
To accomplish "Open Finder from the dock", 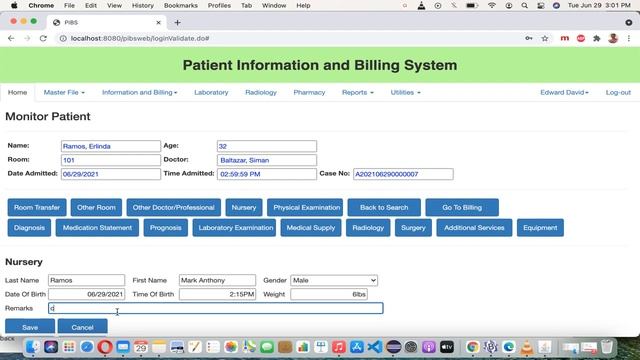I will pos(33,347).
